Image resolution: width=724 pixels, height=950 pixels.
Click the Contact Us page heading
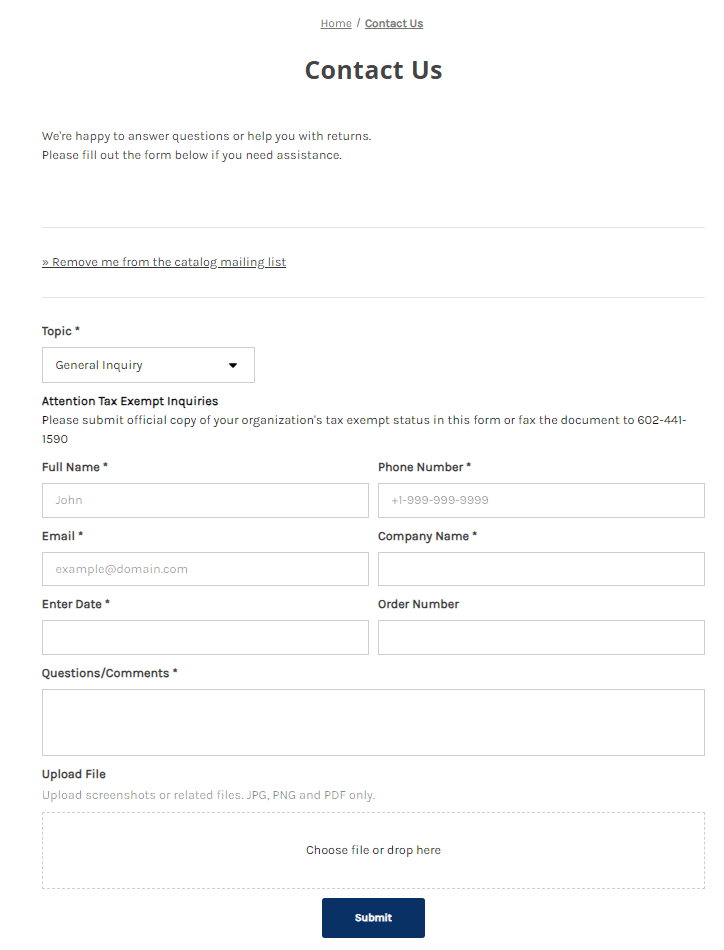pyautogui.click(x=373, y=70)
